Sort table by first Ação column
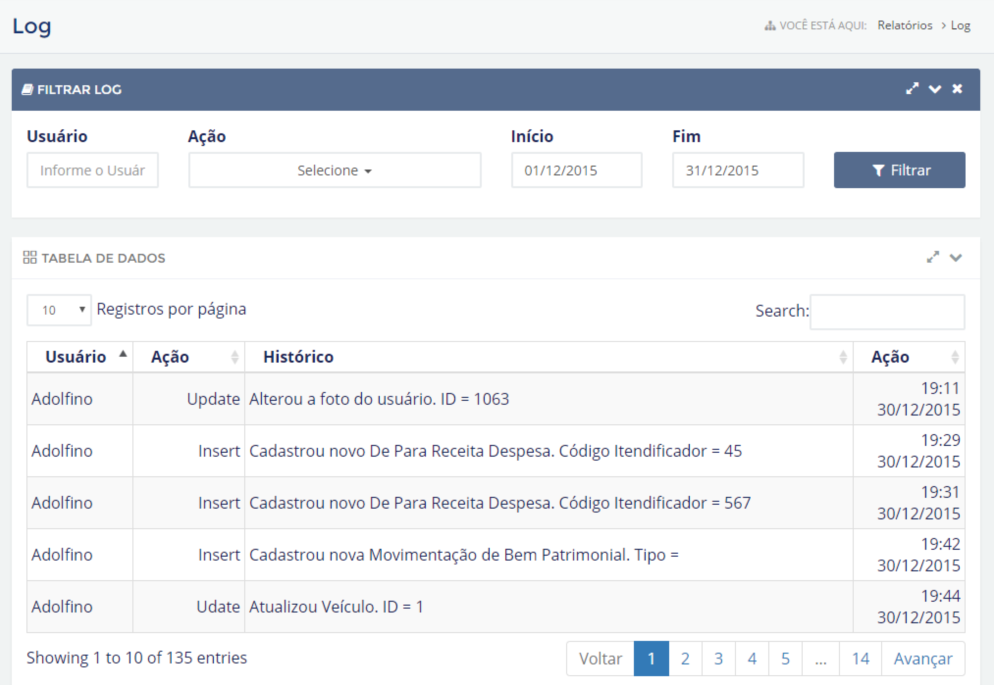The image size is (995, 685). (x=189, y=357)
